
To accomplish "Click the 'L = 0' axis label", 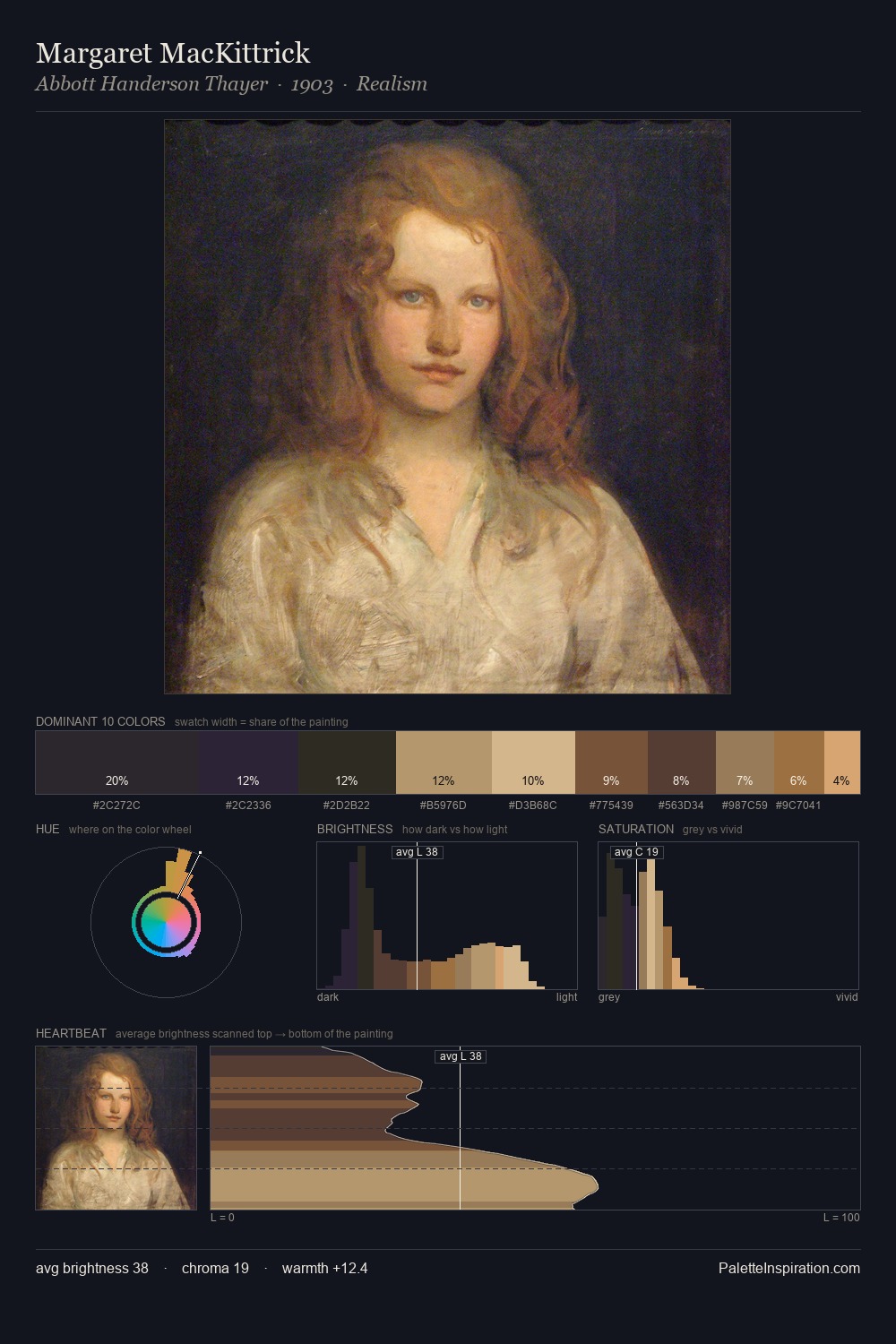I will [222, 1218].
